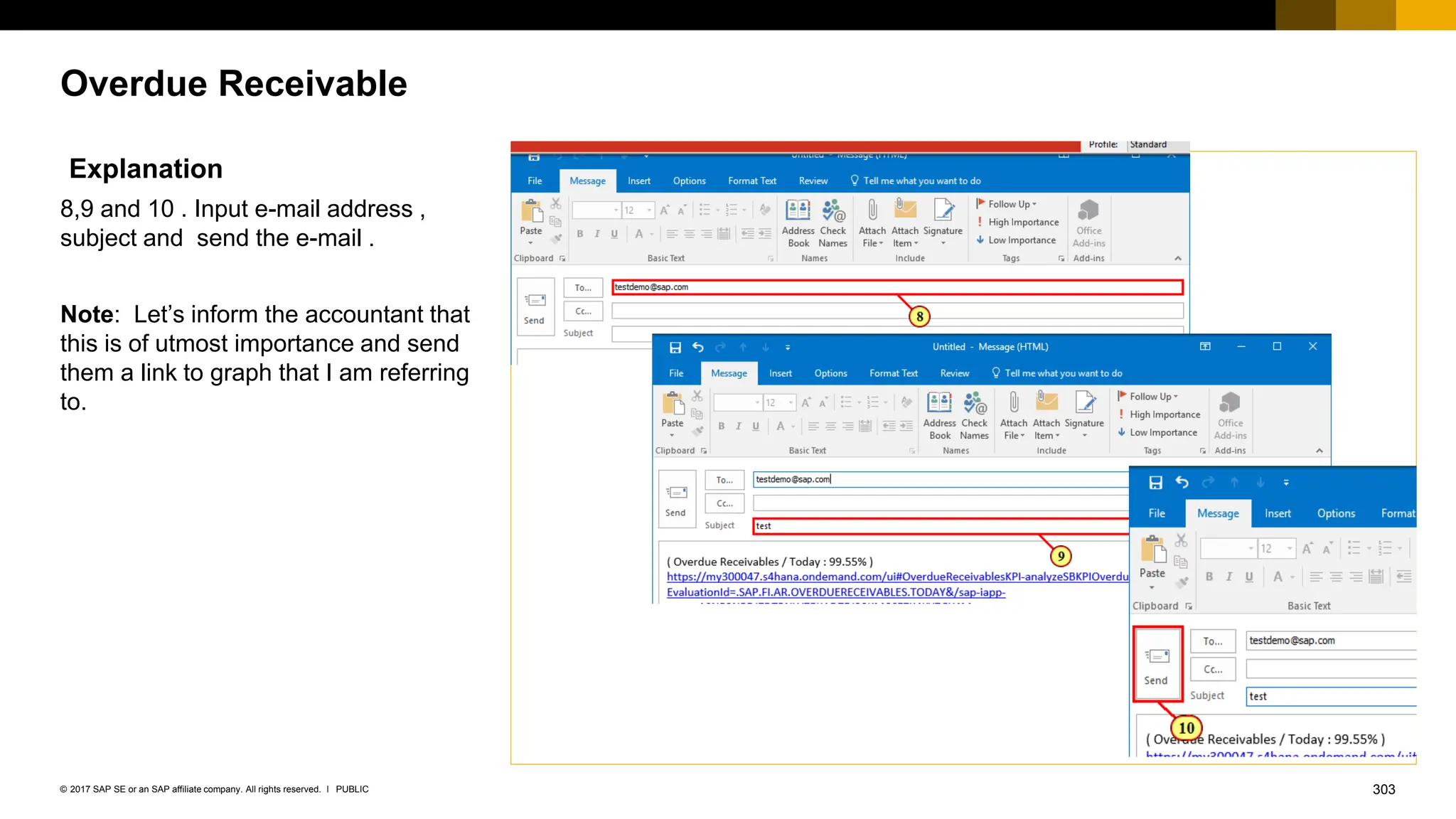Image resolution: width=1456 pixels, height=819 pixels.
Task: Click Paste icon in middle window
Action: point(673,403)
